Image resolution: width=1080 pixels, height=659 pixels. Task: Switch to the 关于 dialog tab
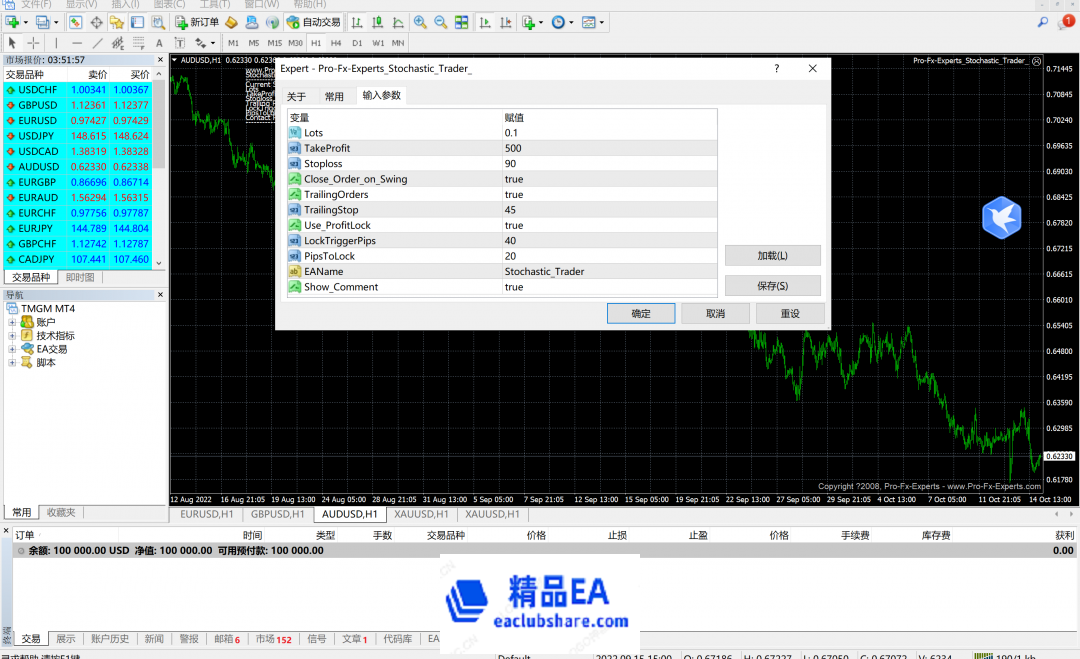point(296,96)
